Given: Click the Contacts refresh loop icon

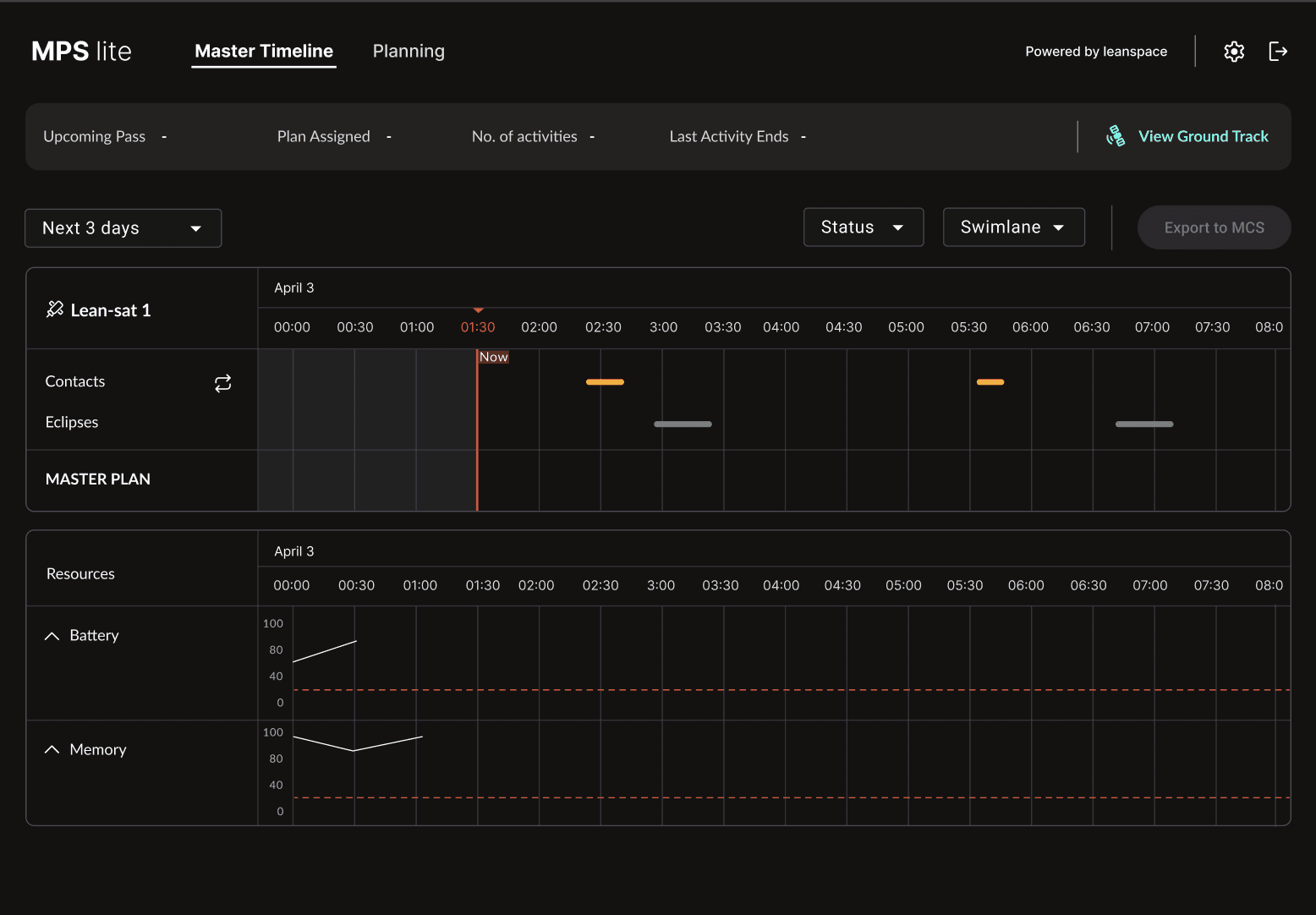Looking at the screenshot, I should (222, 384).
